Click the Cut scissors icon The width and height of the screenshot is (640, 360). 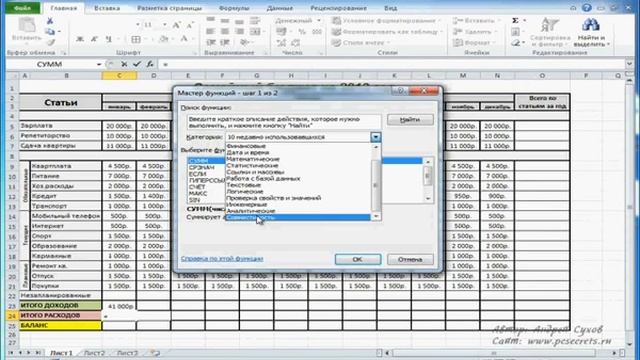[x=49, y=21]
